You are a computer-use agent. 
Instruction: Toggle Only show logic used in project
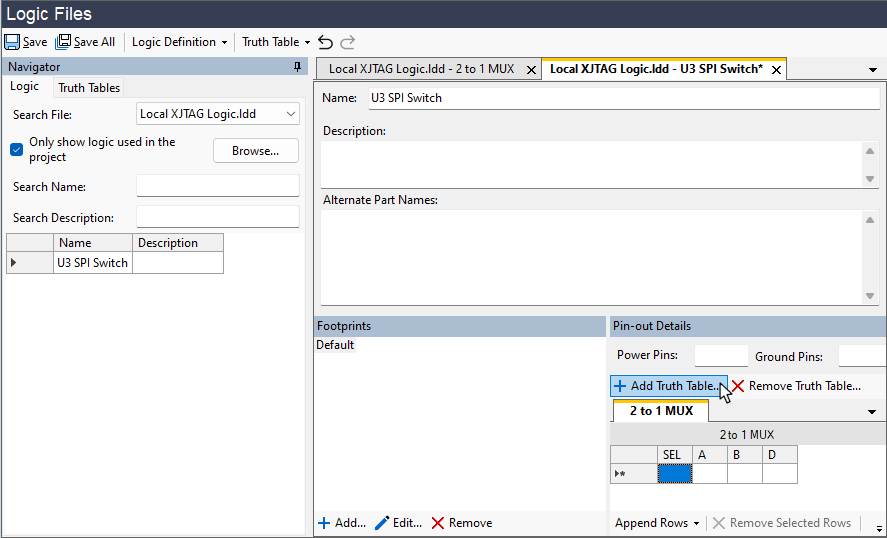17,149
